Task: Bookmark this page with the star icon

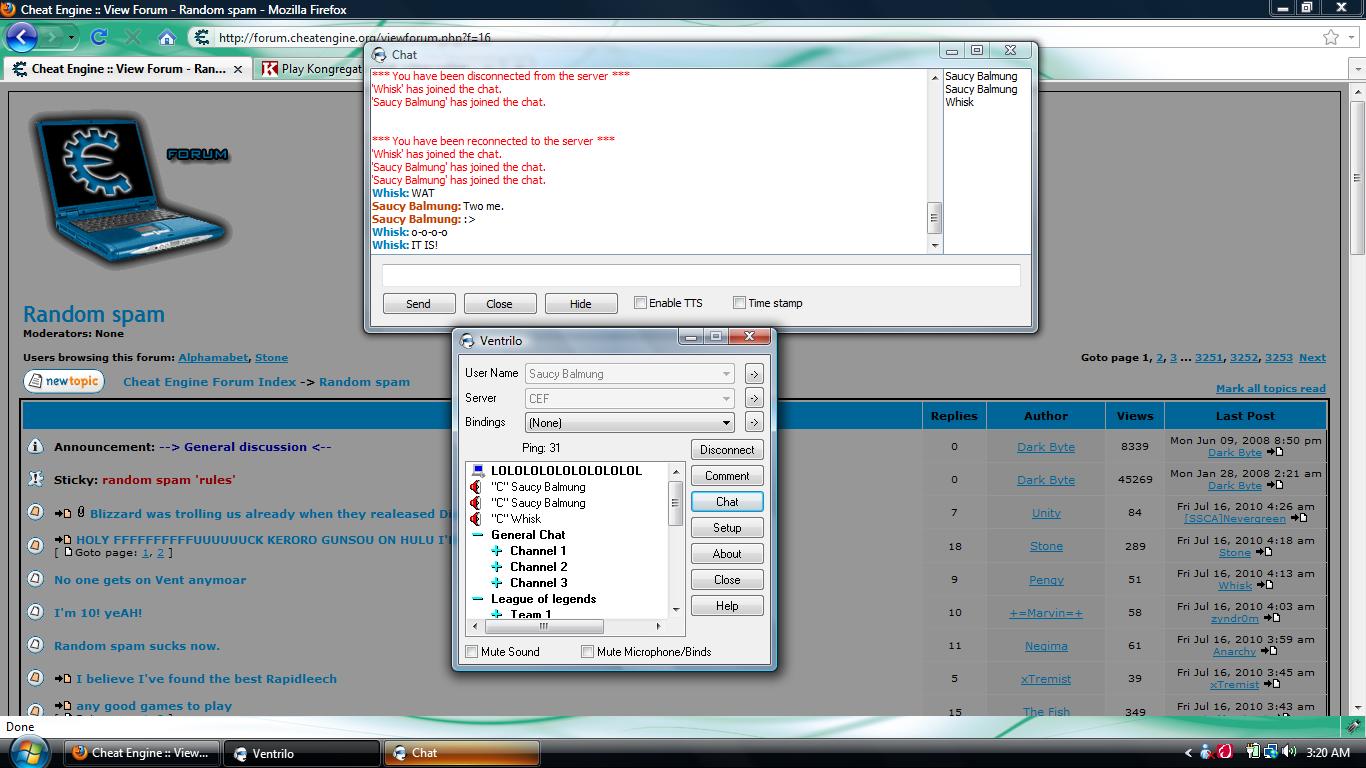Action: point(1331,37)
